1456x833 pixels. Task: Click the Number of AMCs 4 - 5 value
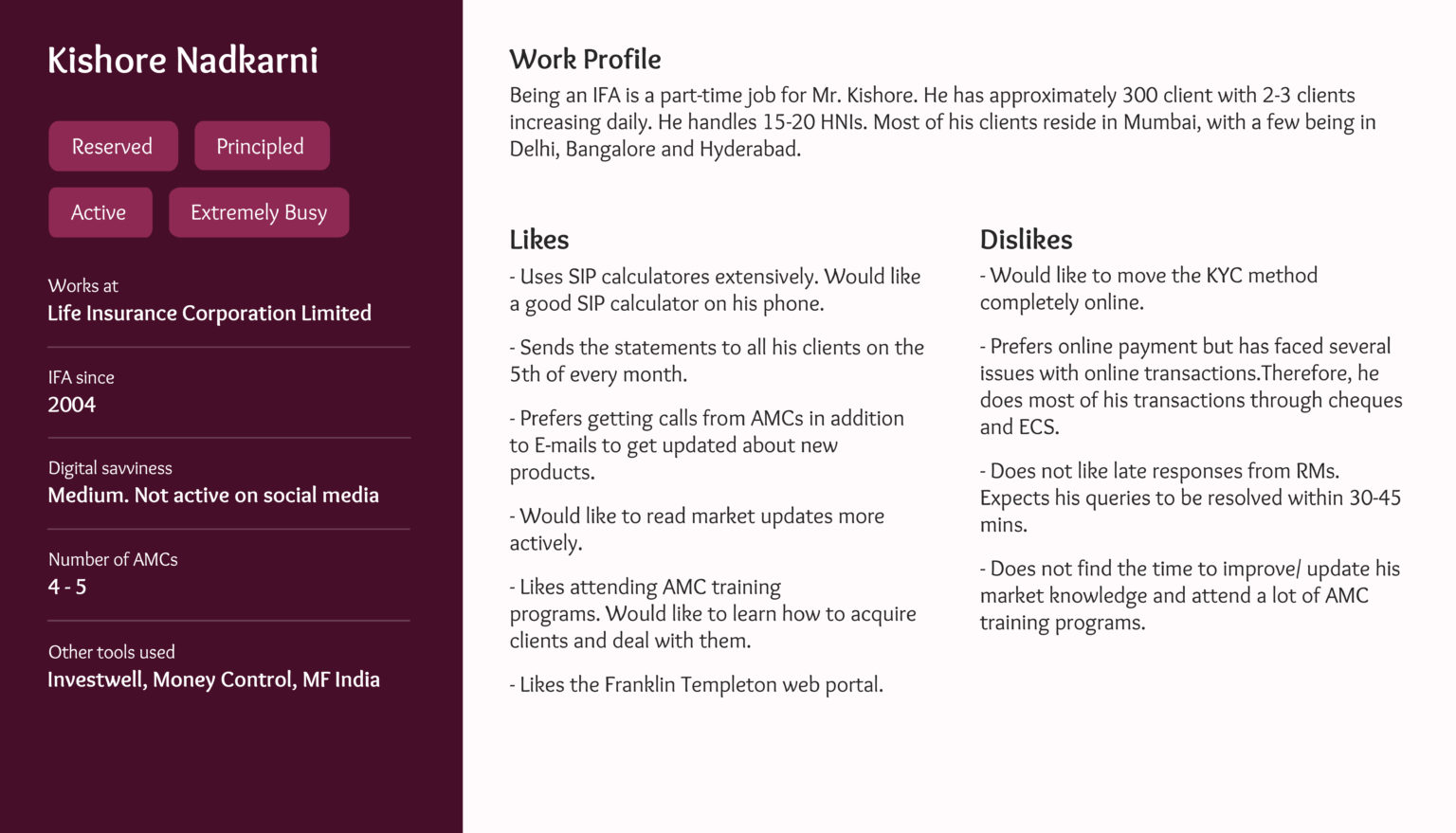[67, 587]
